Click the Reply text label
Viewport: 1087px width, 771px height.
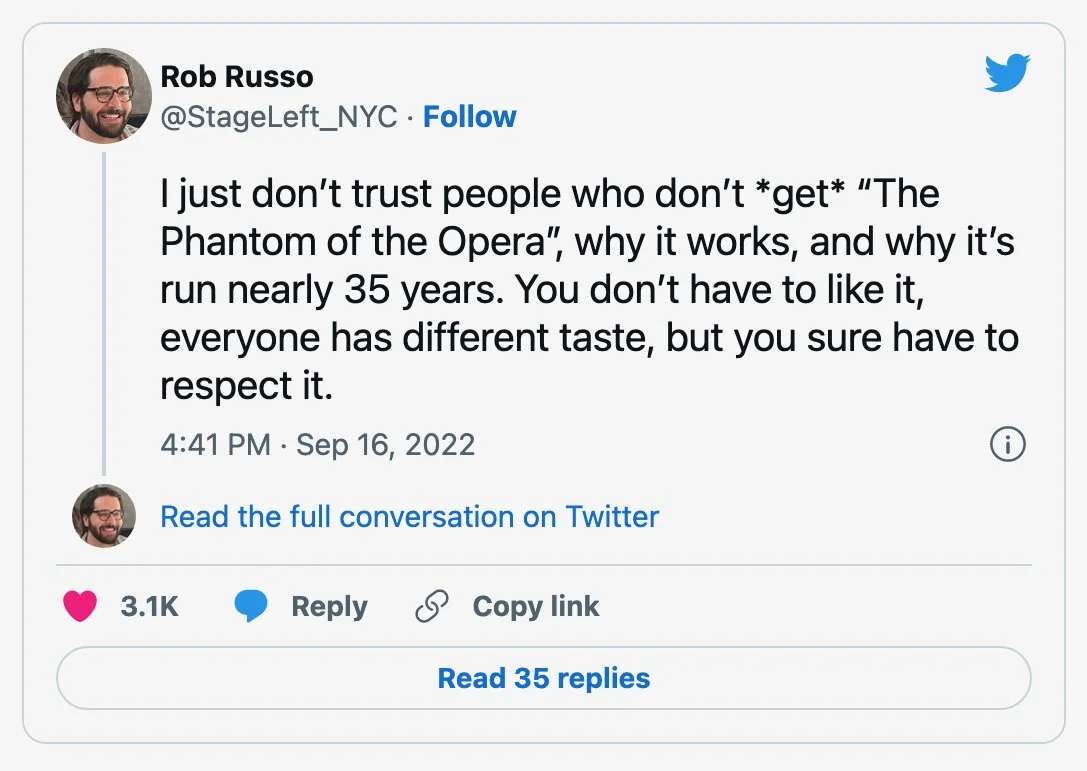(x=329, y=606)
